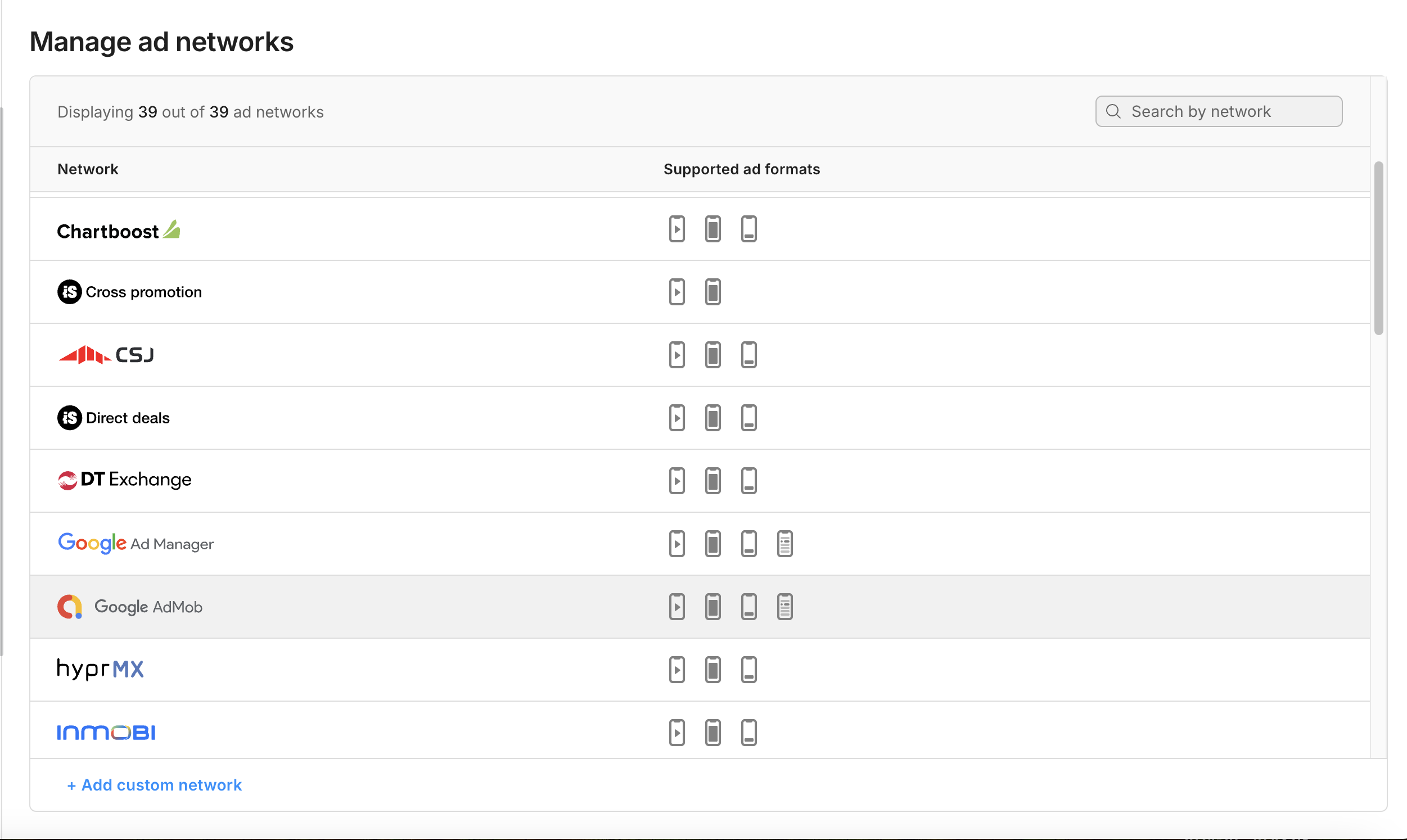Click CSJ banner format icon

click(748, 355)
